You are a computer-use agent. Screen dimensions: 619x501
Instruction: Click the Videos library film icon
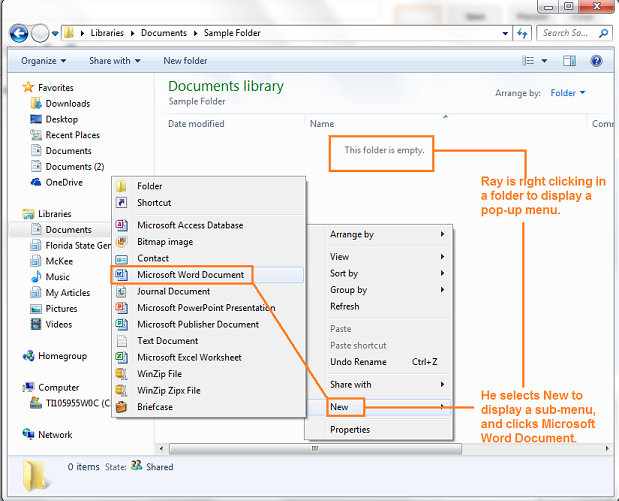[x=36, y=325]
